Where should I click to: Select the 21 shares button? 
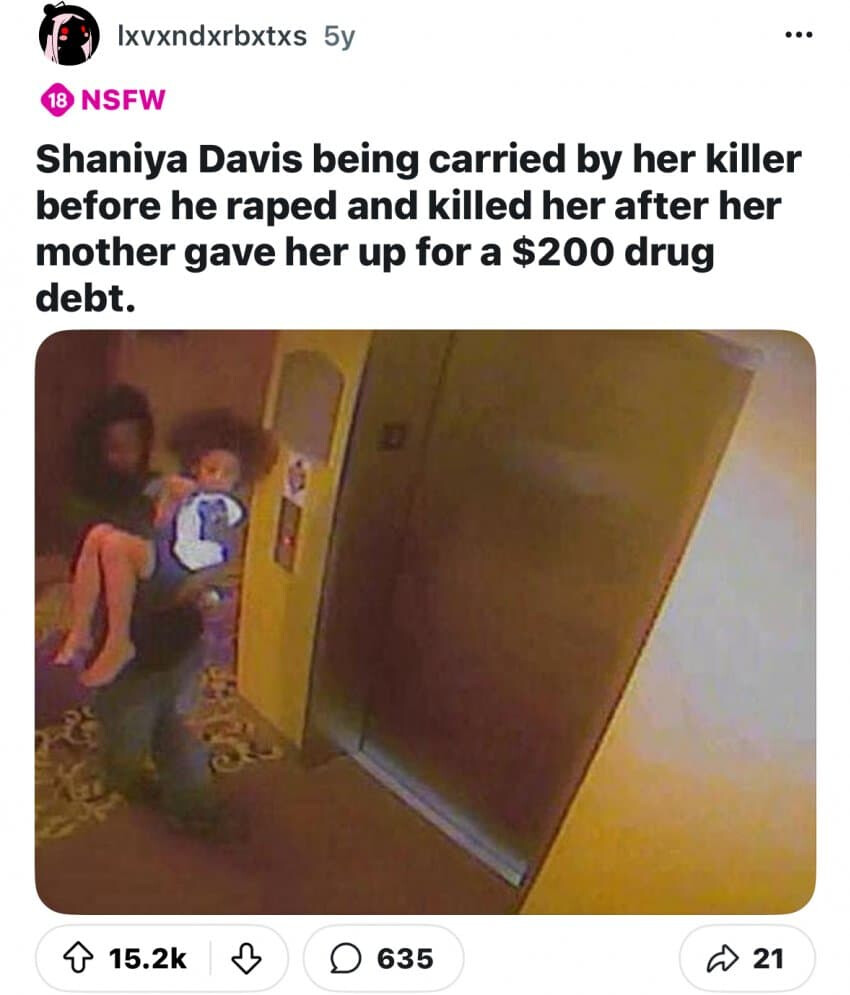click(x=747, y=958)
